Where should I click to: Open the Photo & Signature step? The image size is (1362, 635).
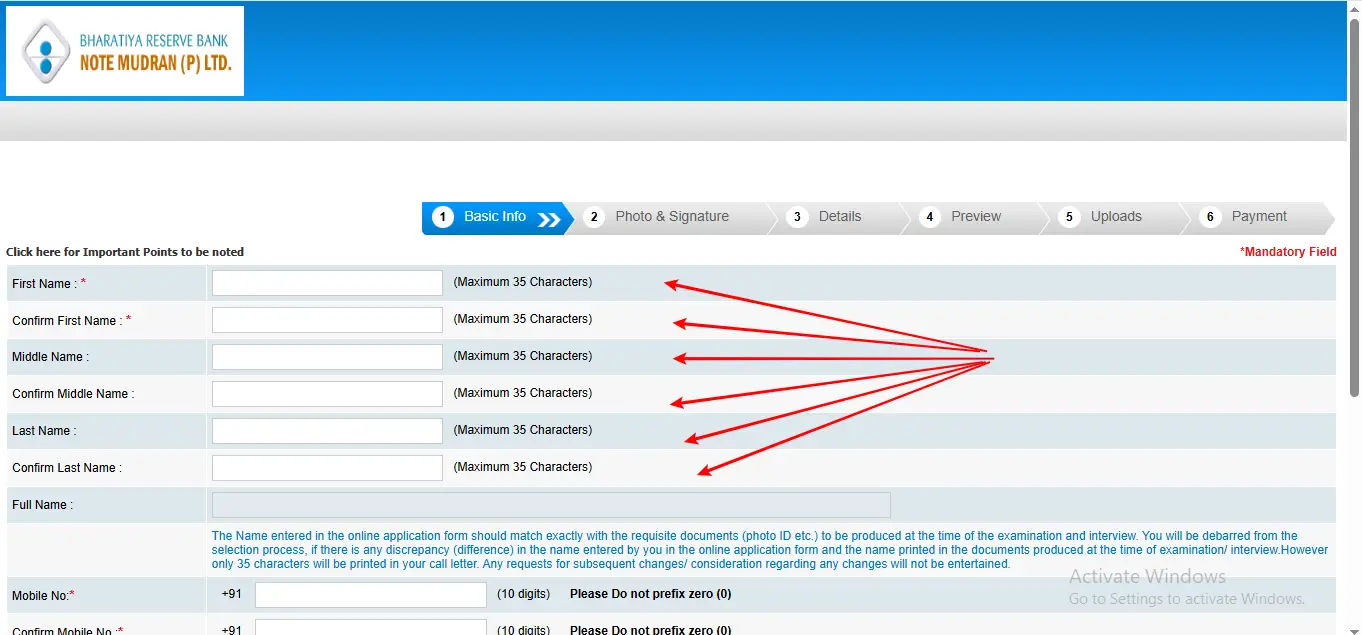[671, 217]
